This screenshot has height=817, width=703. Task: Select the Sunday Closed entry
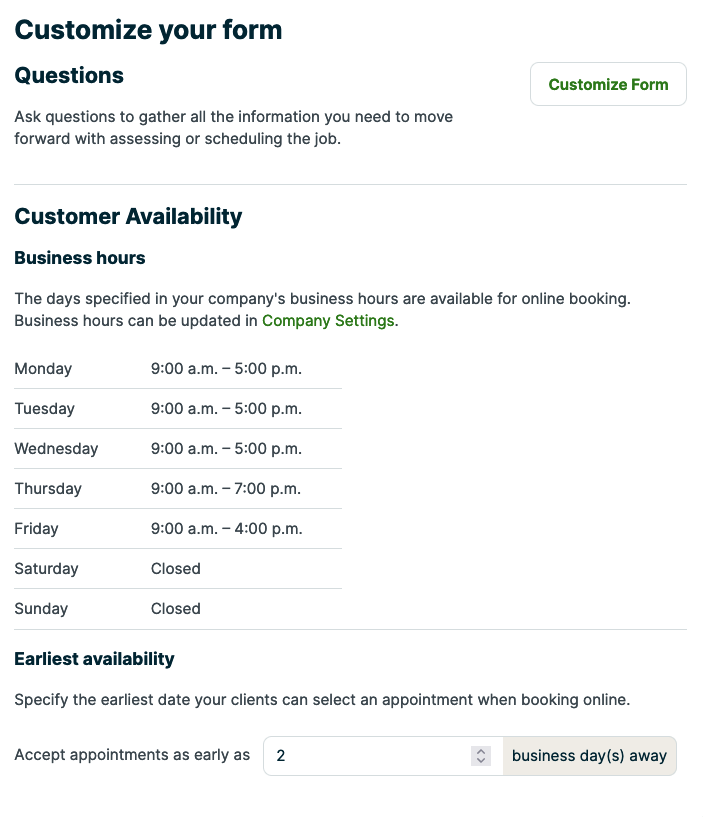pyautogui.click(x=176, y=609)
